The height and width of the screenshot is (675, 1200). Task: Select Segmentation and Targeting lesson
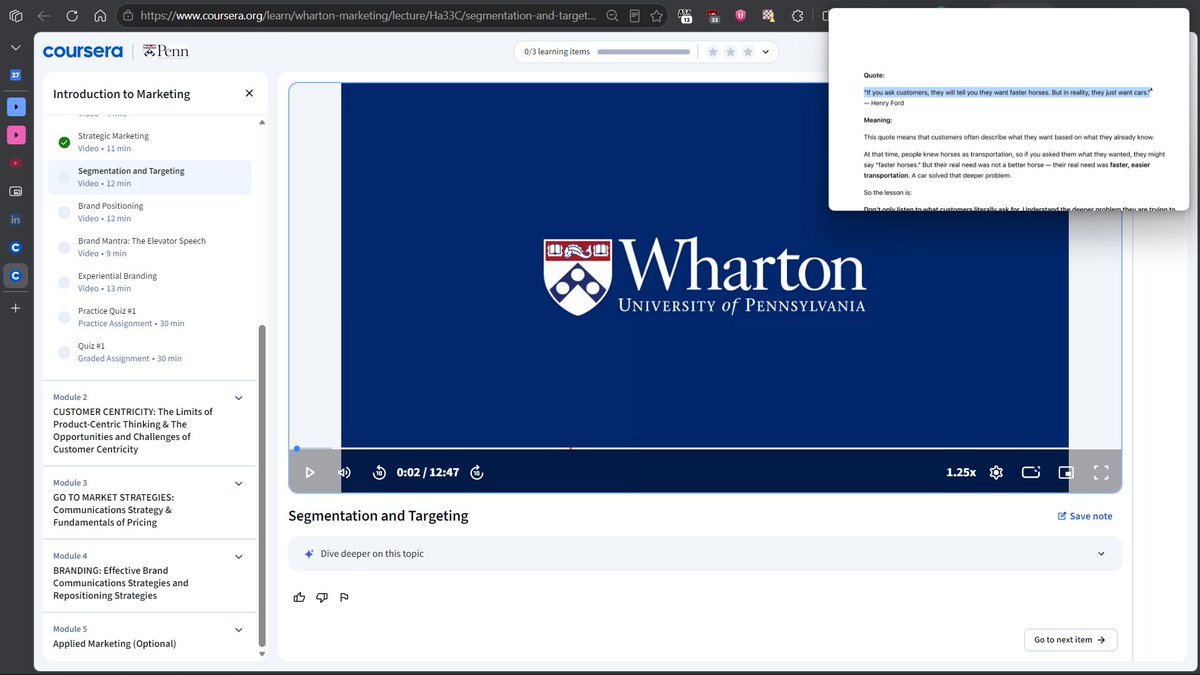click(150, 177)
